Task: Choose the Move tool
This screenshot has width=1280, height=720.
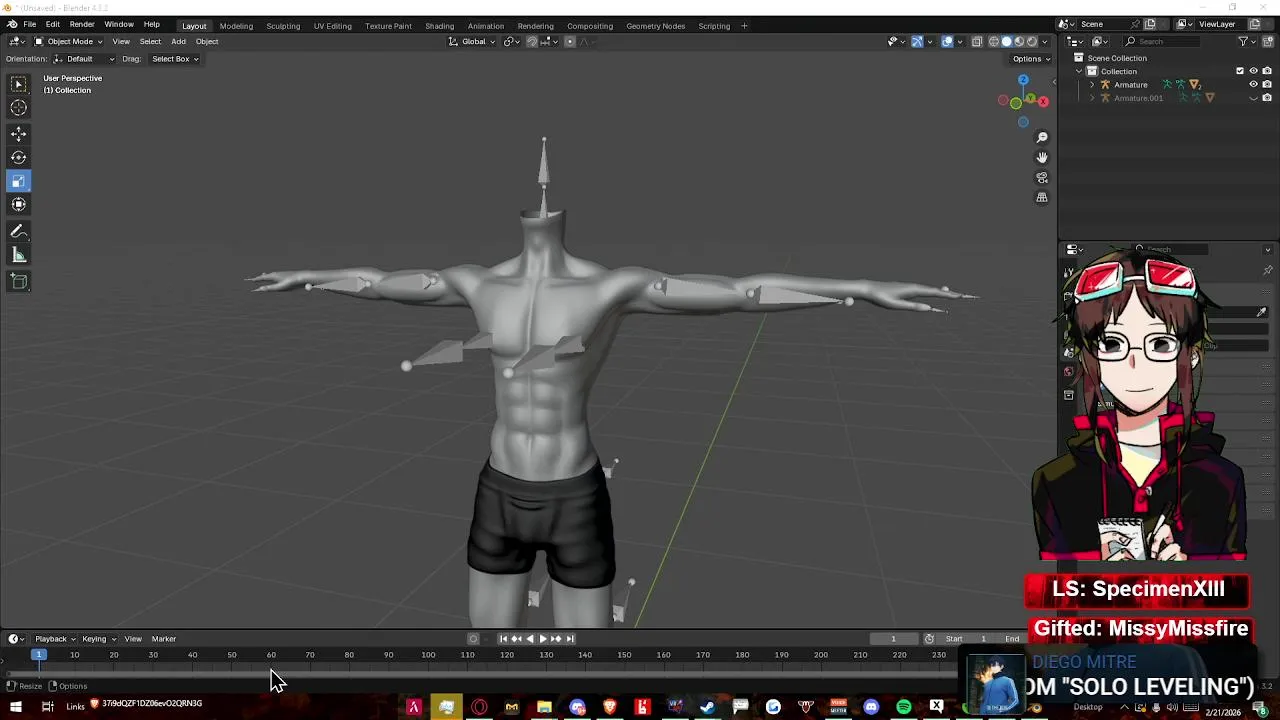Action: click(x=19, y=134)
